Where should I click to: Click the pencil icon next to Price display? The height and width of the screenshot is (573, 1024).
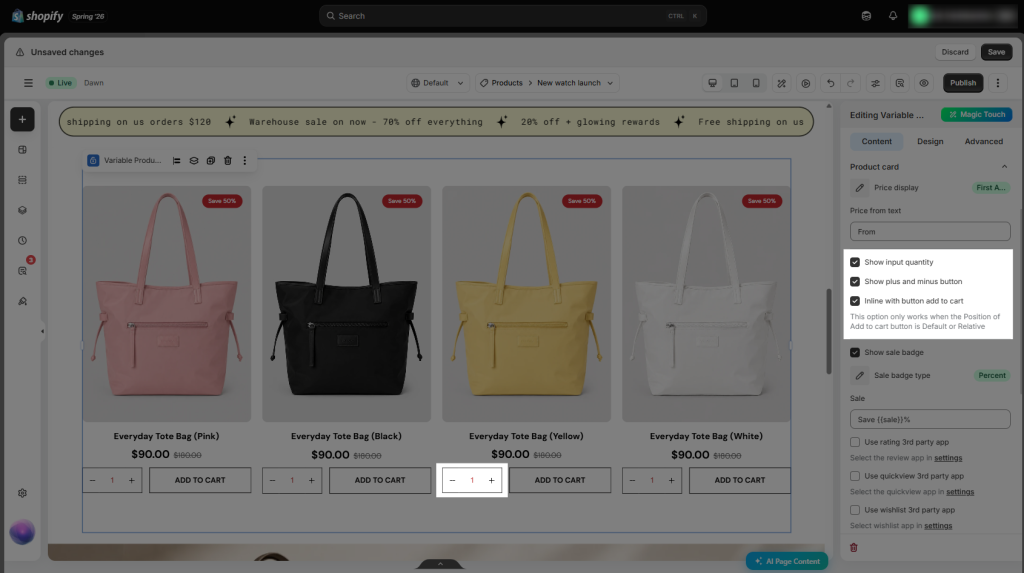pos(859,188)
